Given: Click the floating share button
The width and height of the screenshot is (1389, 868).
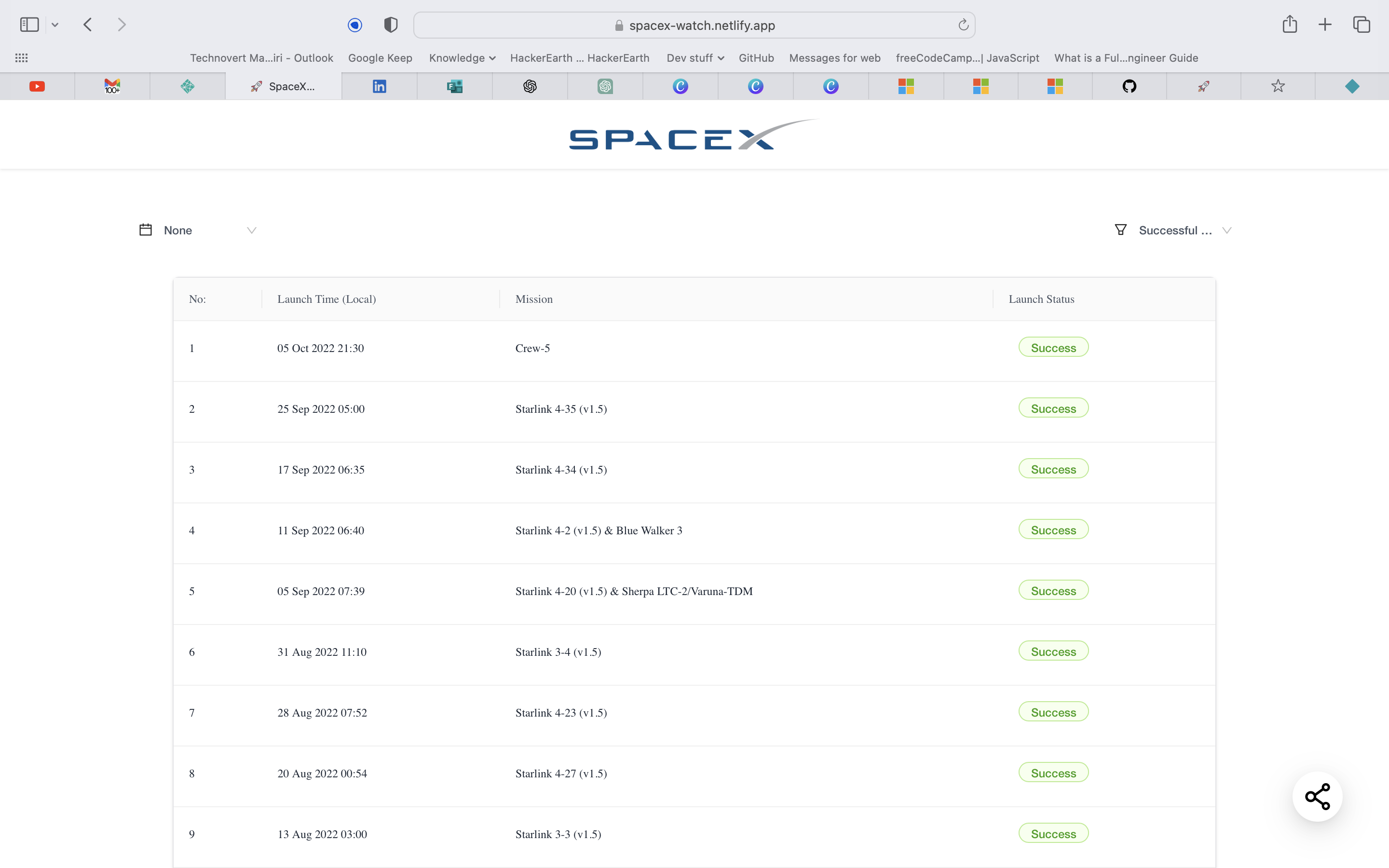Looking at the screenshot, I should [x=1317, y=796].
